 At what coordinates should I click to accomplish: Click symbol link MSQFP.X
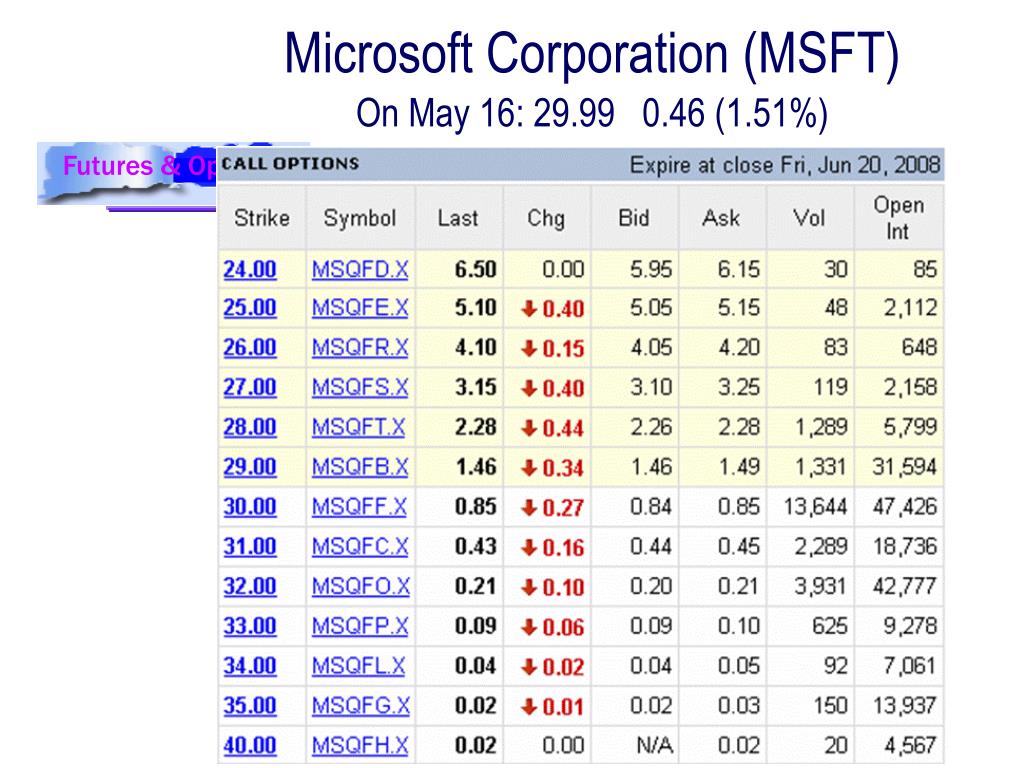[x=360, y=626]
